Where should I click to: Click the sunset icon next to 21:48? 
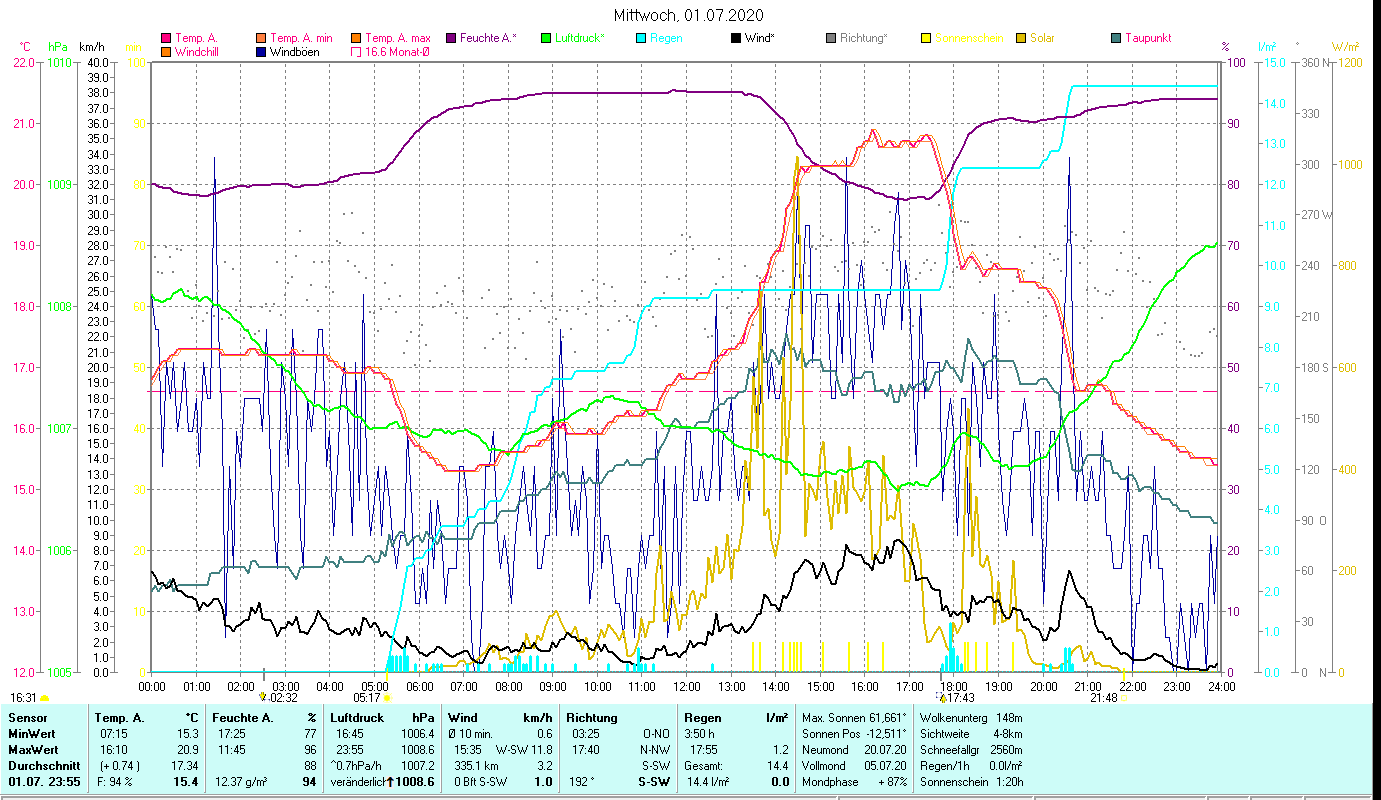pos(1124,698)
